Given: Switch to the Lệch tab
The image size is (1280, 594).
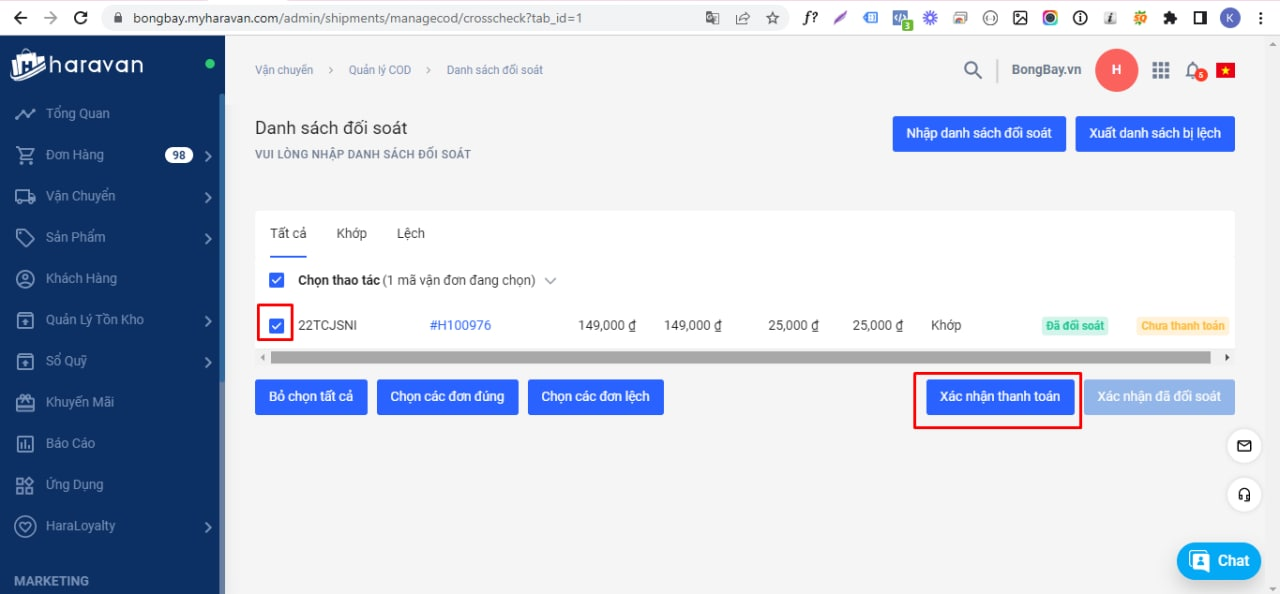Looking at the screenshot, I should pyautogui.click(x=410, y=233).
